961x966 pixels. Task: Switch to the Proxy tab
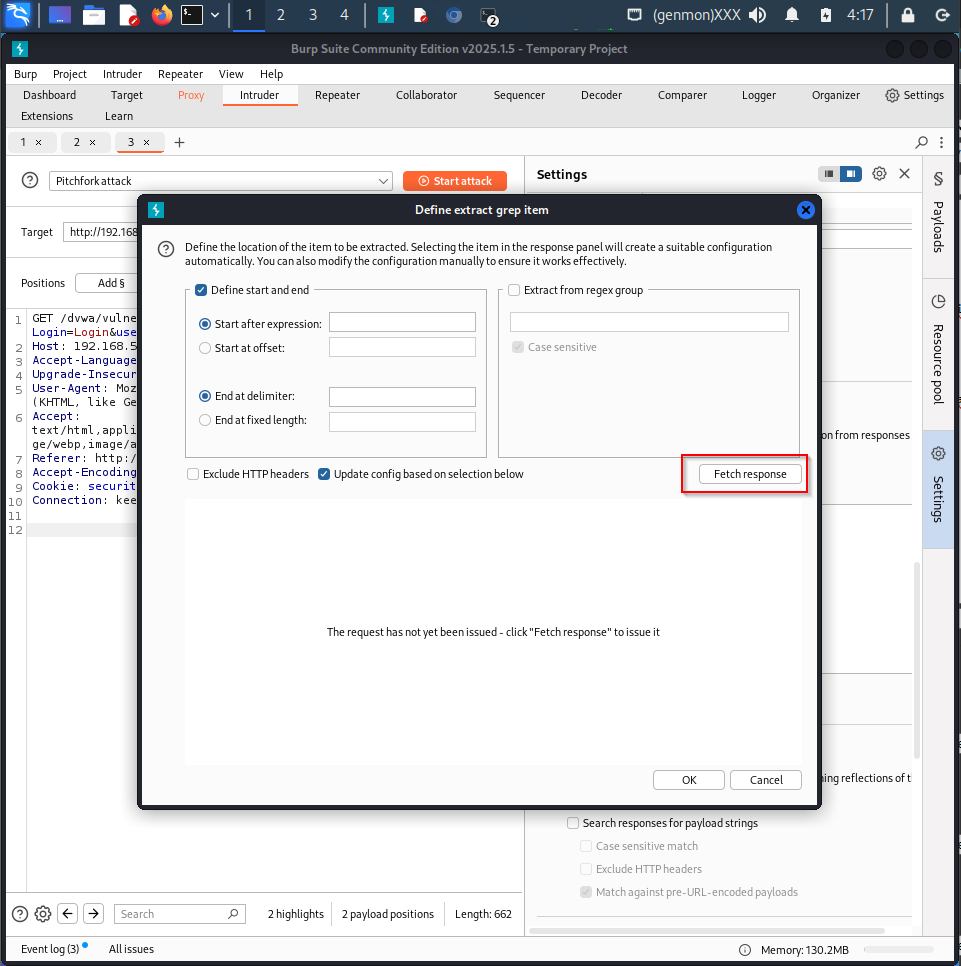tap(191, 95)
